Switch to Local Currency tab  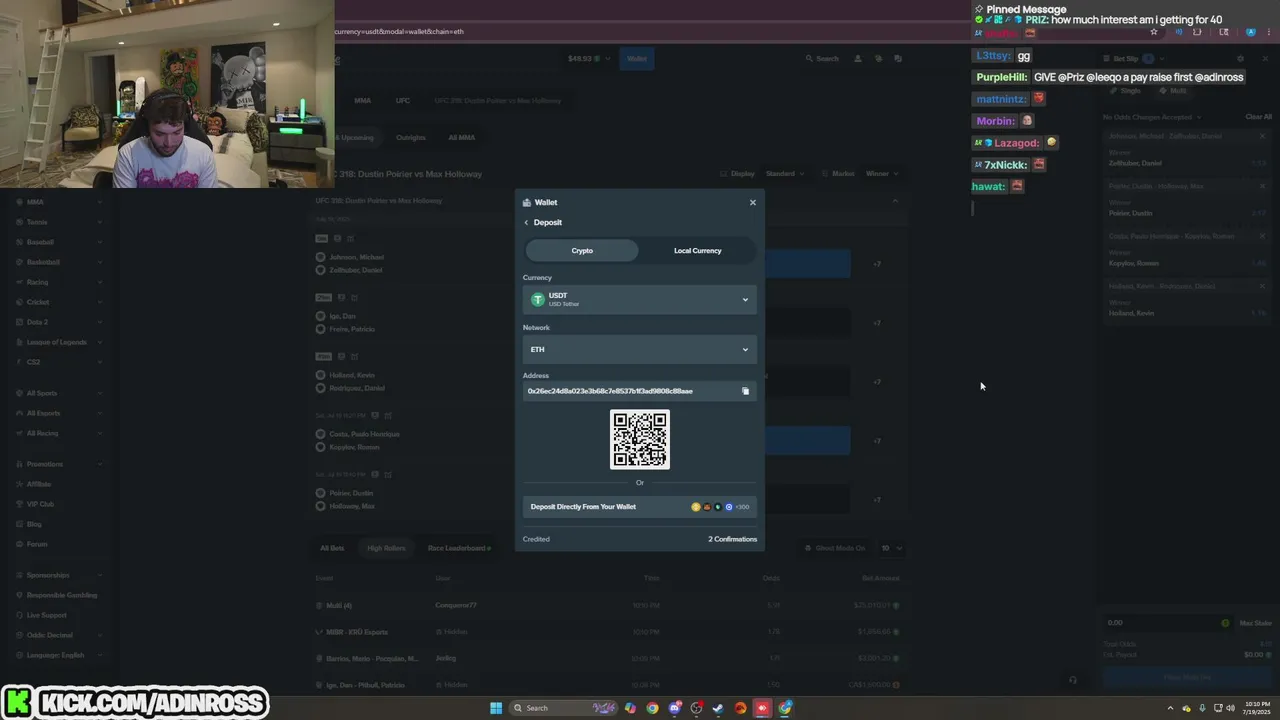tap(697, 250)
